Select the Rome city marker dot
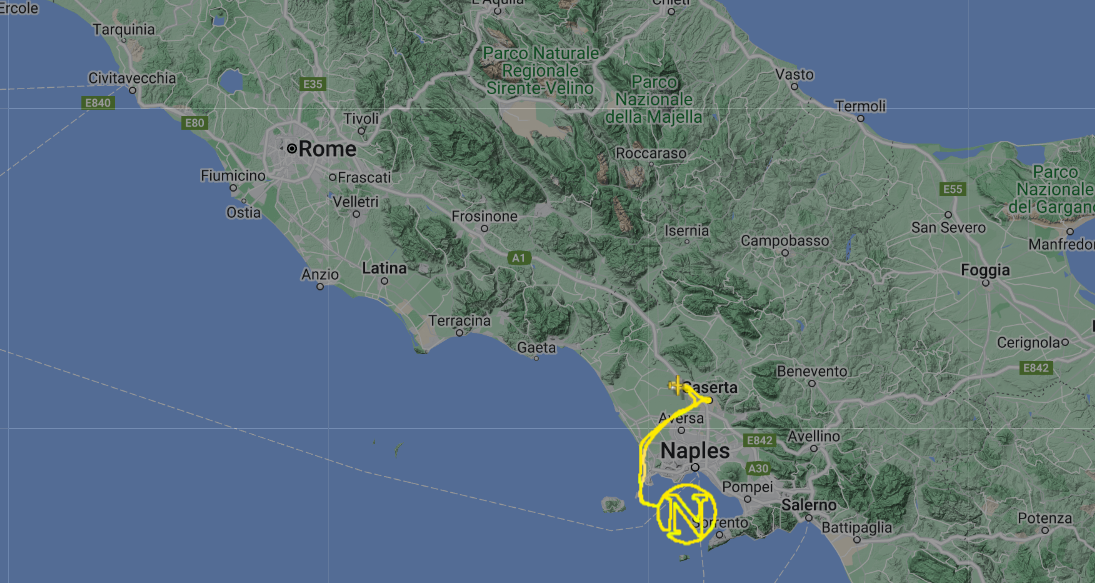Screen dimensions: 1095x583 click(x=292, y=149)
